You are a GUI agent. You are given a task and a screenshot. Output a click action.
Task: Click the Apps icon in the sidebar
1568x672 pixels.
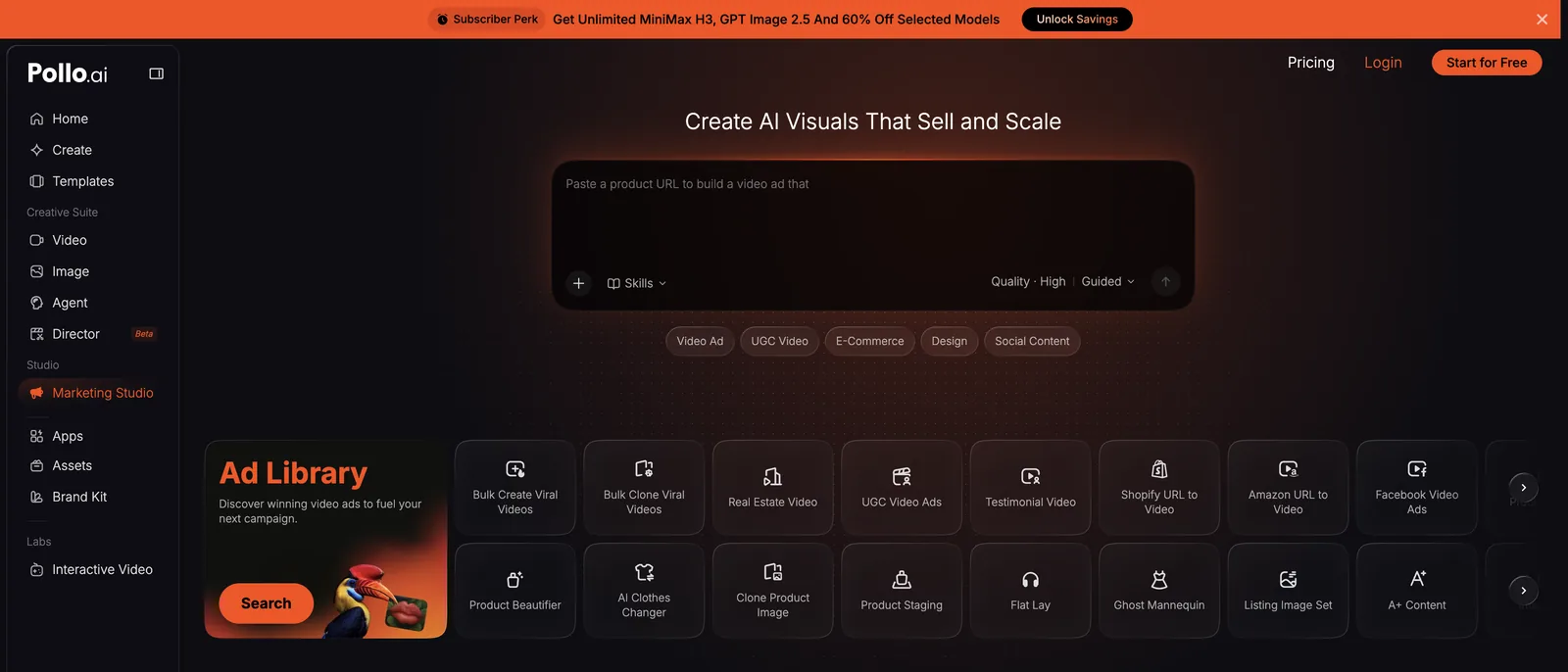tap(36, 436)
